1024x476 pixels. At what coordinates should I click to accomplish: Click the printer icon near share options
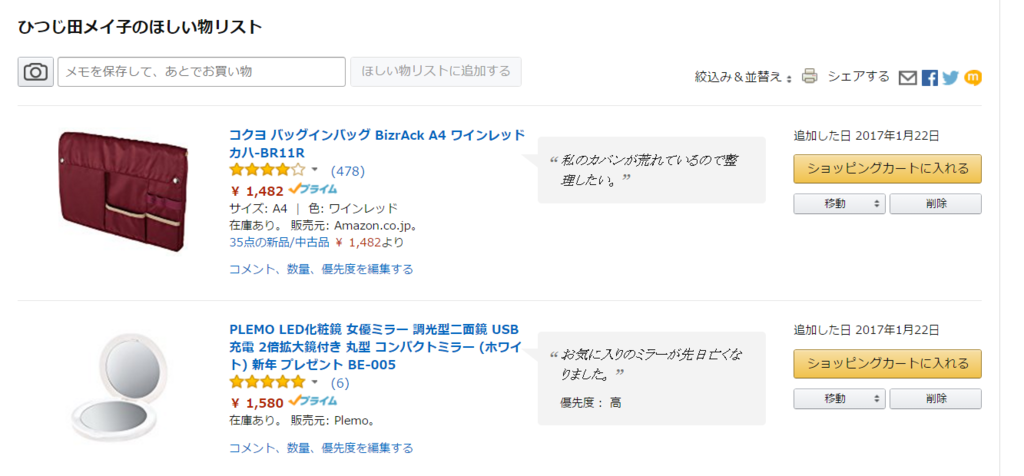tap(810, 76)
